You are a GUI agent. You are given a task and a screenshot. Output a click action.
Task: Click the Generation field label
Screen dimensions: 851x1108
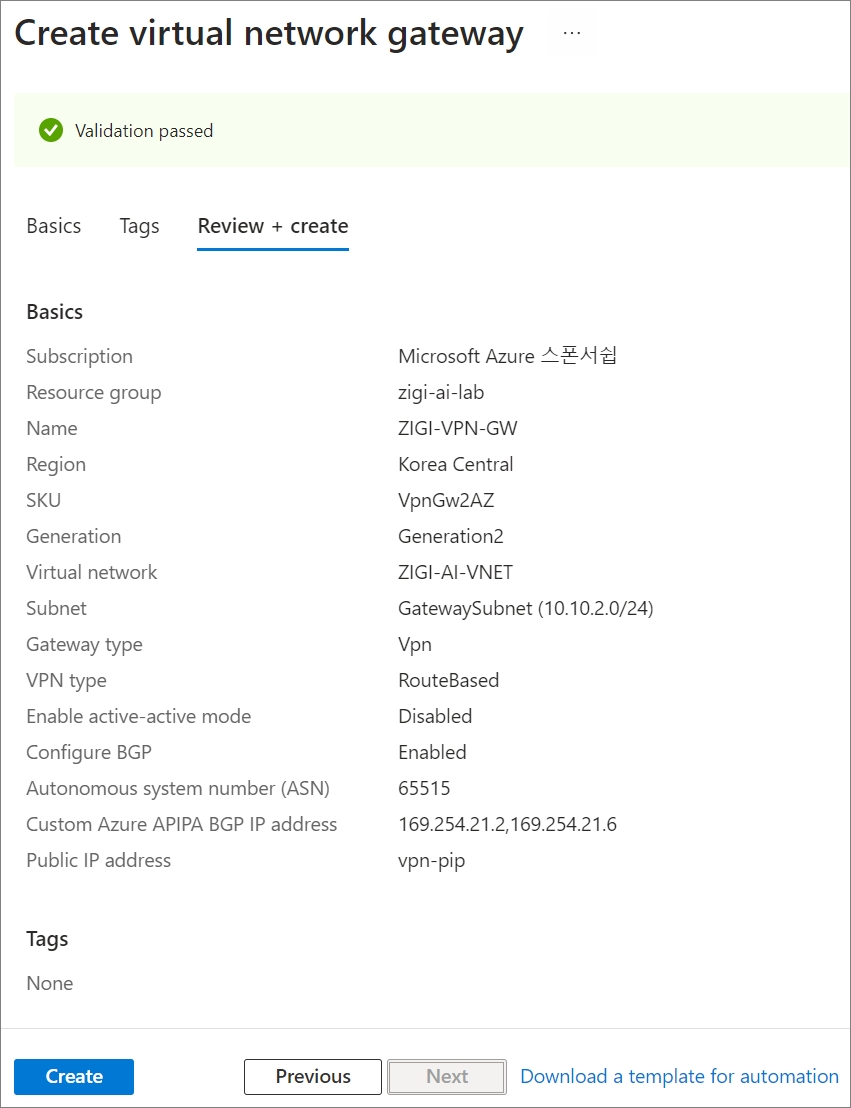[x=74, y=536]
